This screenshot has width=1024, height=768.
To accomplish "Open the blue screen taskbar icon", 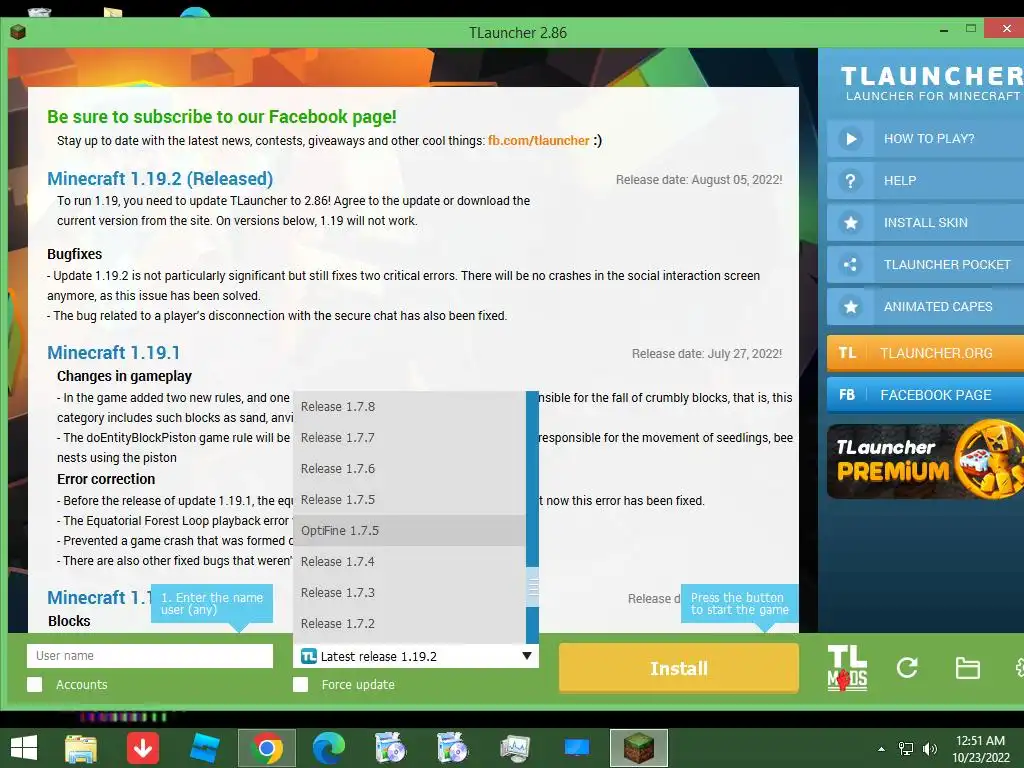I will click(577, 748).
